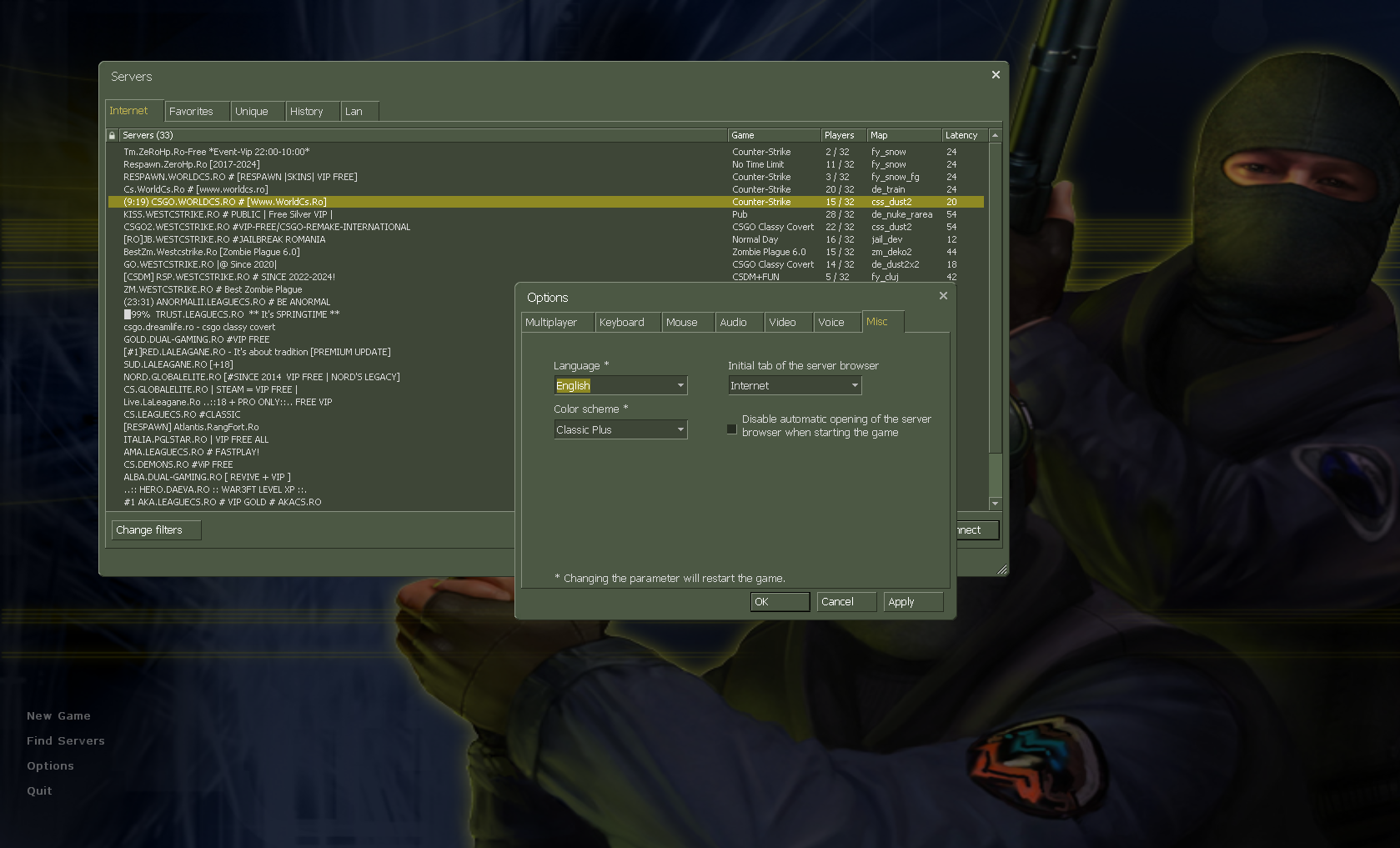Open the Language dropdown
The width and height of the screenshot is (1400, 848).
(x=620, y=385)
